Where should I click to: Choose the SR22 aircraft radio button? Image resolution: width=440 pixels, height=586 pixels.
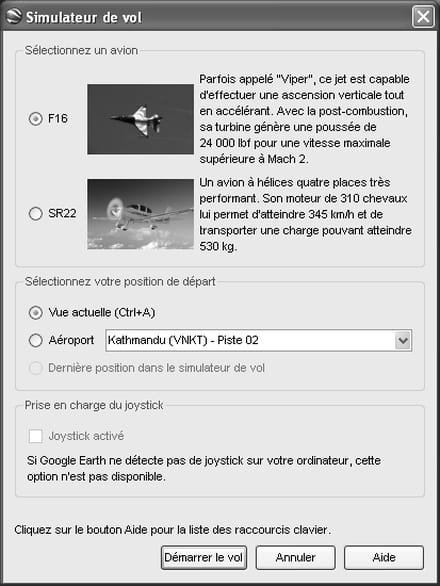pyautogui.click(x=36, y=213)
